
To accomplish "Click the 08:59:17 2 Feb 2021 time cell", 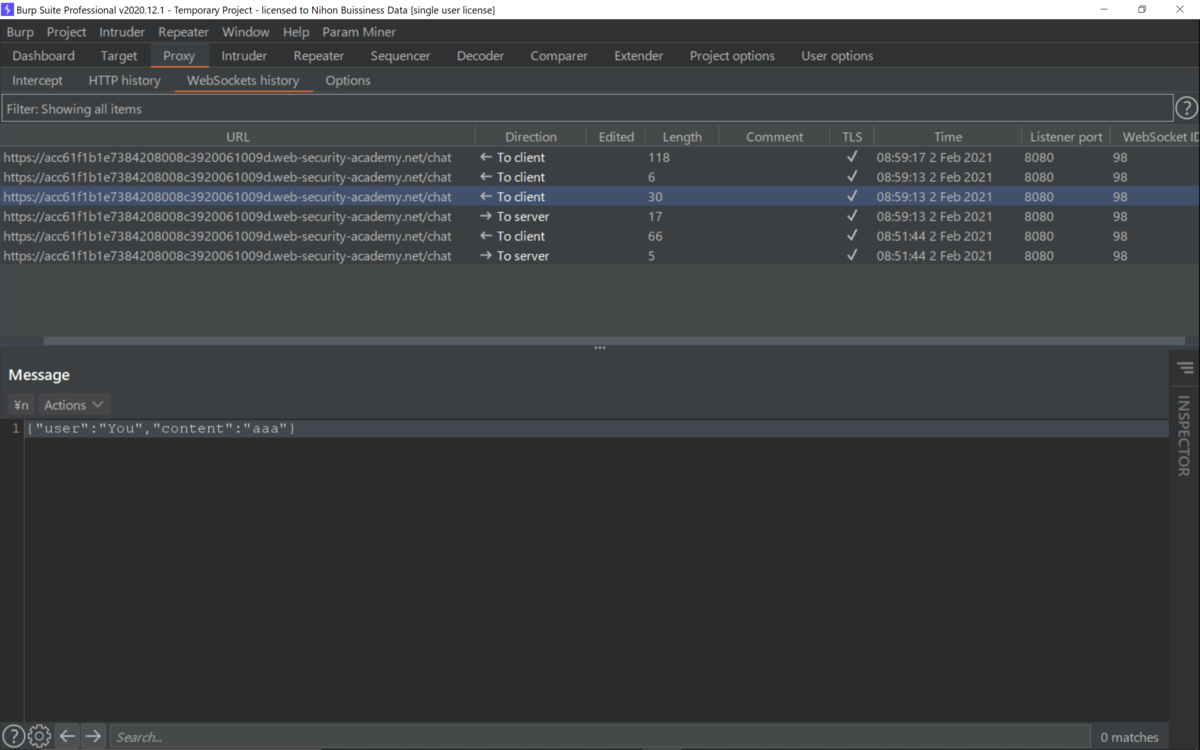I will 934,157.
